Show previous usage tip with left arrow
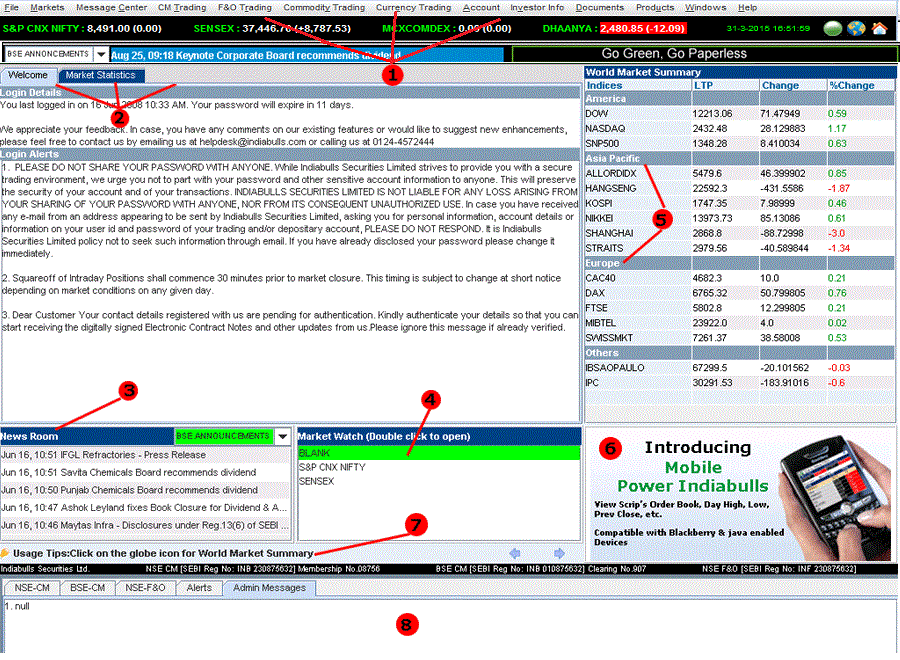The height and width of the screenshot is (660, 900). pyautogui.click(x=516, y=553)
